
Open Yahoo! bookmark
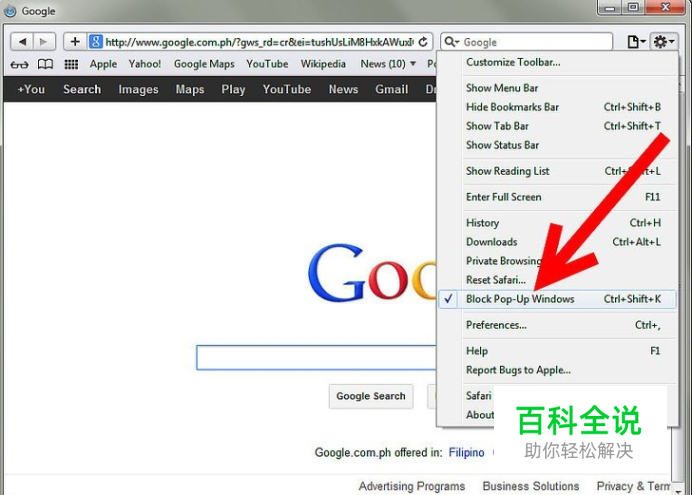click(145, 64)
